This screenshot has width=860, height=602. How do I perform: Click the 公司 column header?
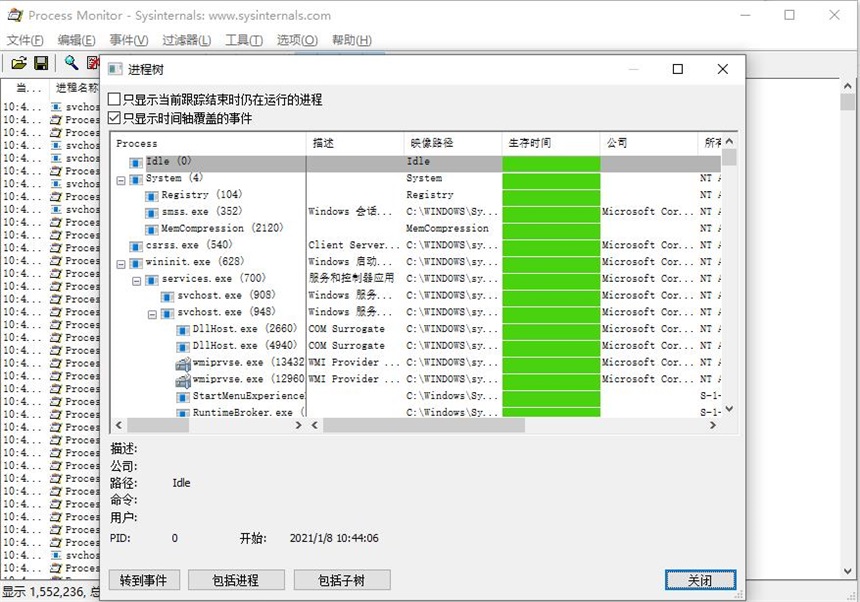tap(649, 144)
